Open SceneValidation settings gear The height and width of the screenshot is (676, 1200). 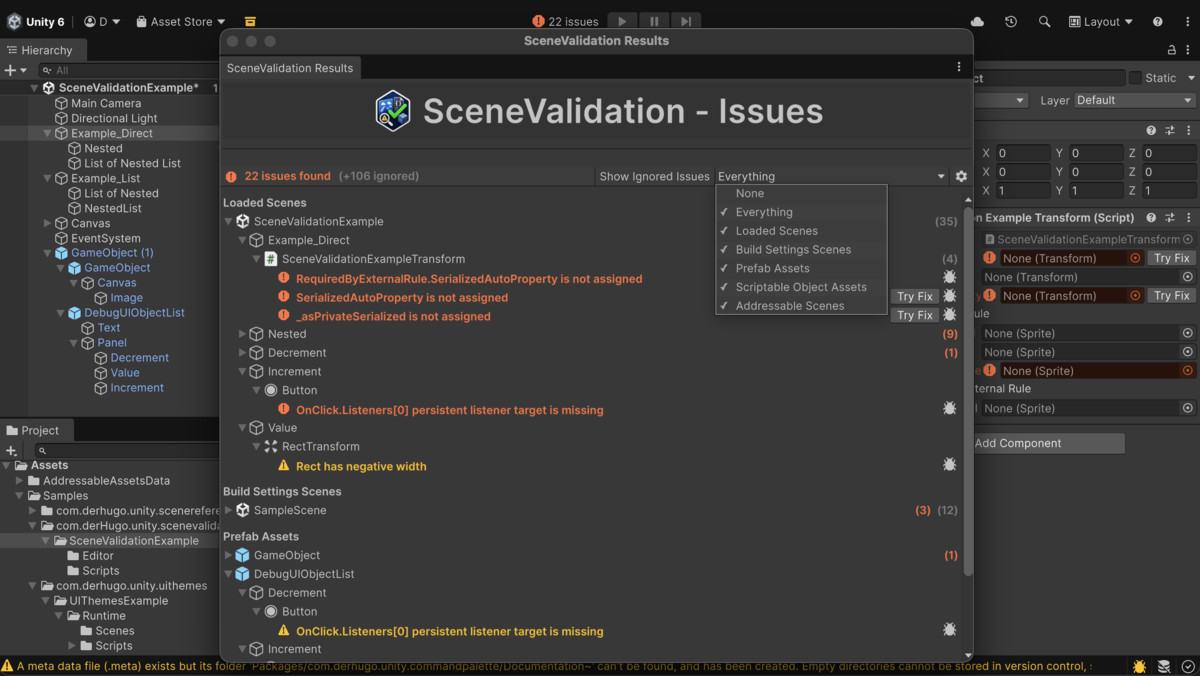click(961, 176)
